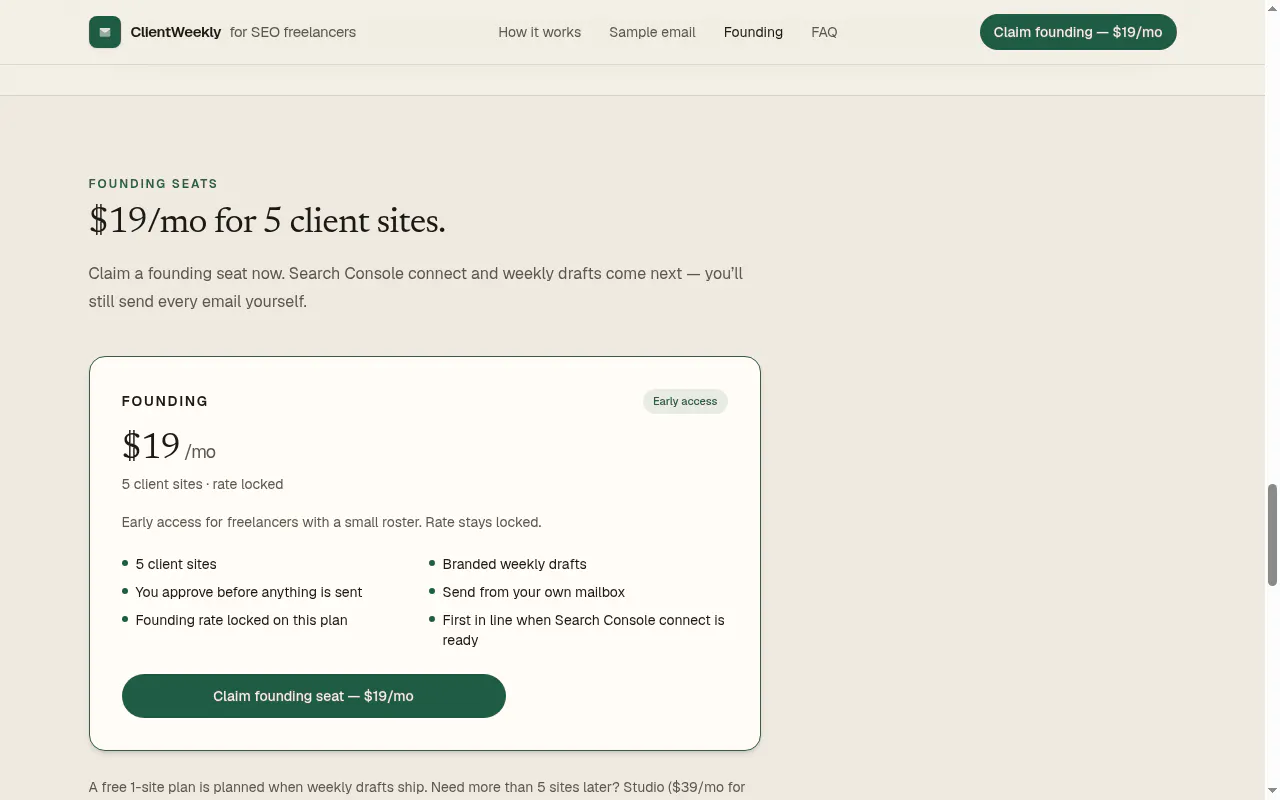Click 'Early access for freelancers' description
This screenshot has width=1280, height=800.
[331, 522]
